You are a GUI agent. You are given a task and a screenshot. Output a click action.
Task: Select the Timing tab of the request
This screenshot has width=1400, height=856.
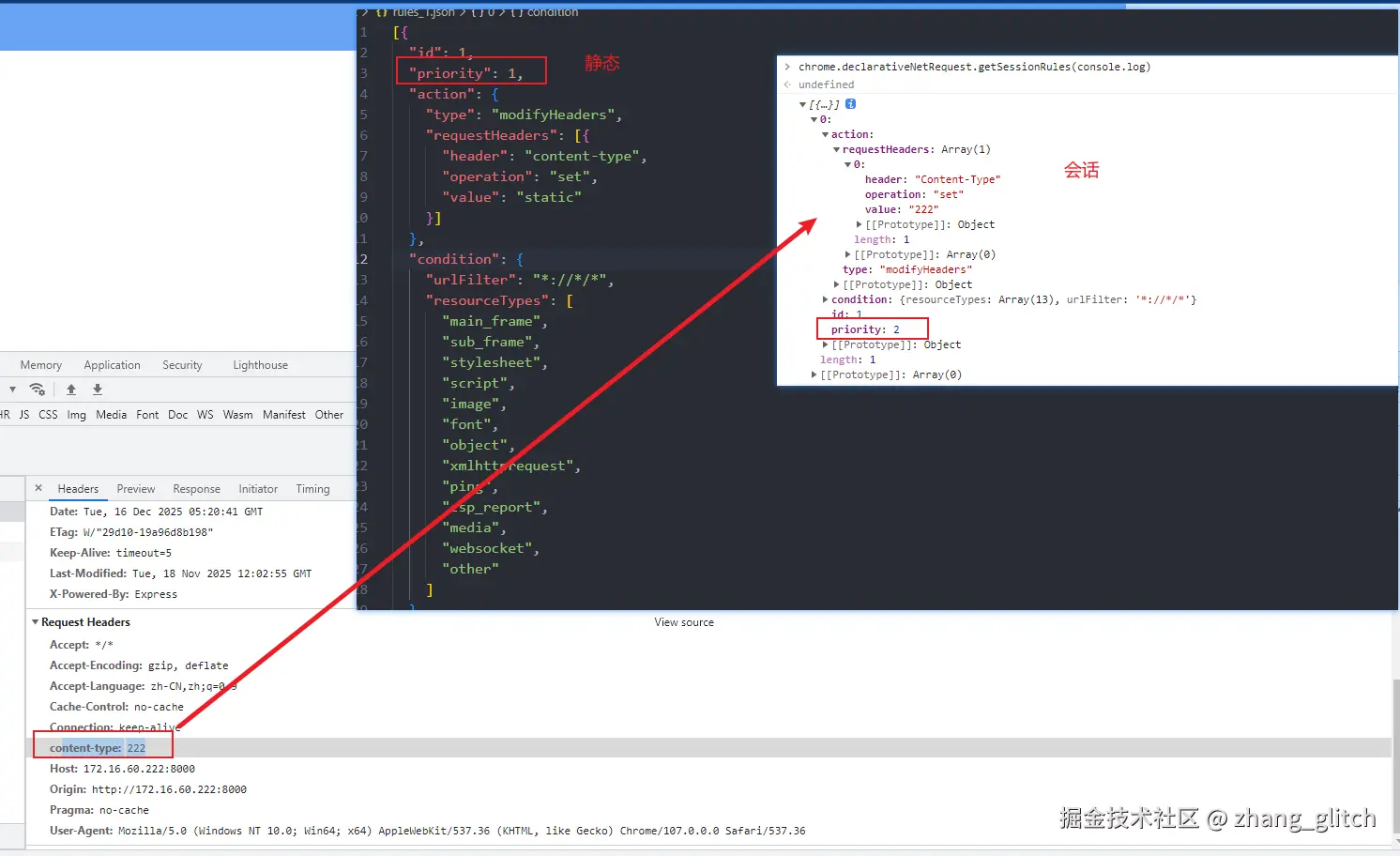tap(313, 489)
